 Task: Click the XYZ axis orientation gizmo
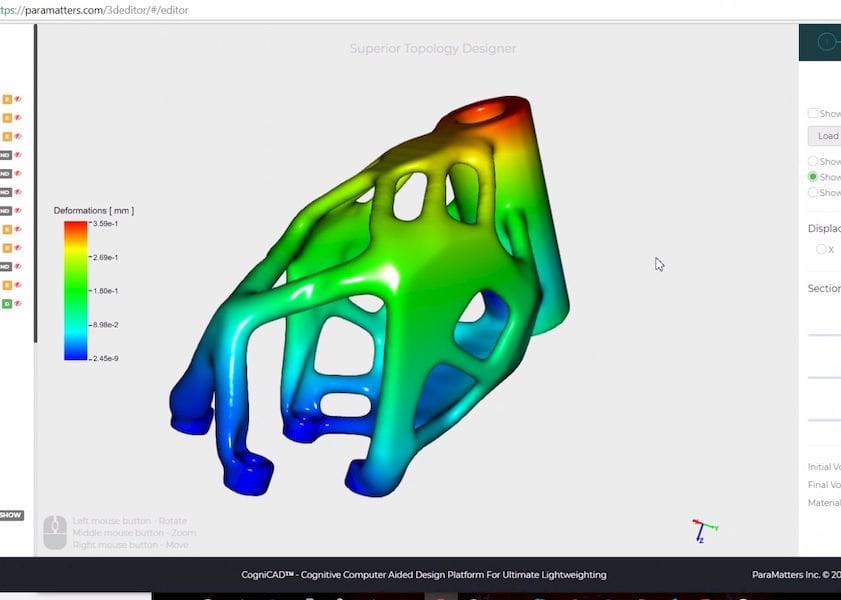click(705, 531)
